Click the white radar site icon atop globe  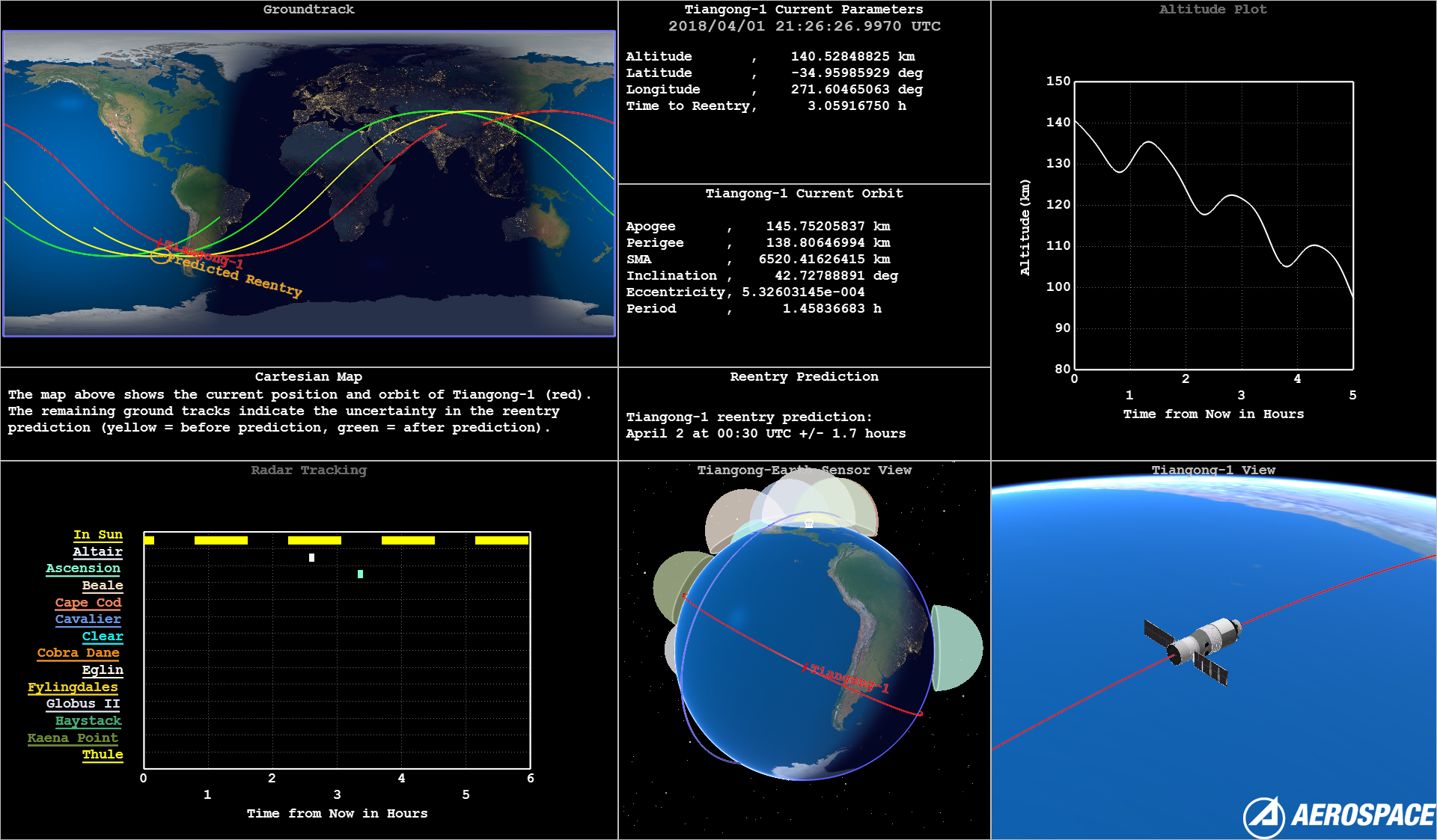pos(808,523)
